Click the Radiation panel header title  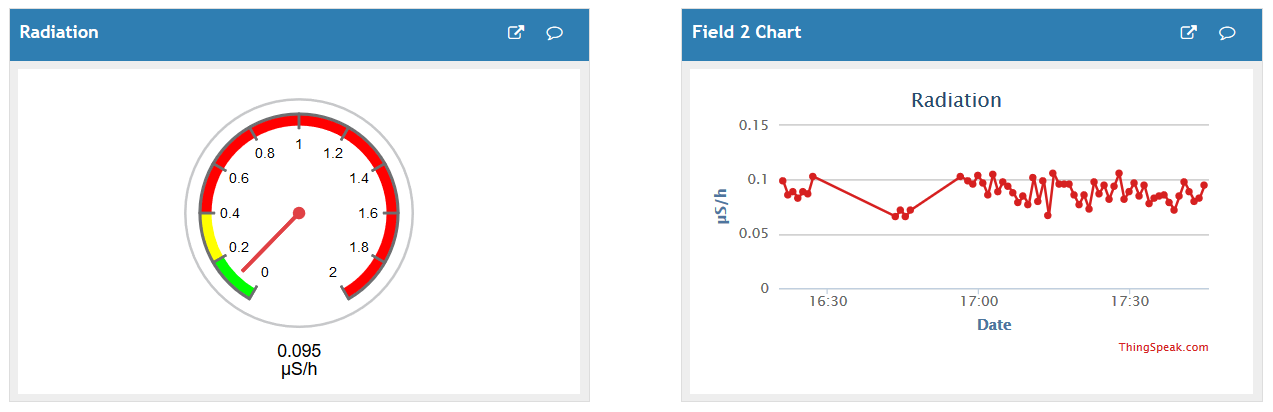coord(59,32)
